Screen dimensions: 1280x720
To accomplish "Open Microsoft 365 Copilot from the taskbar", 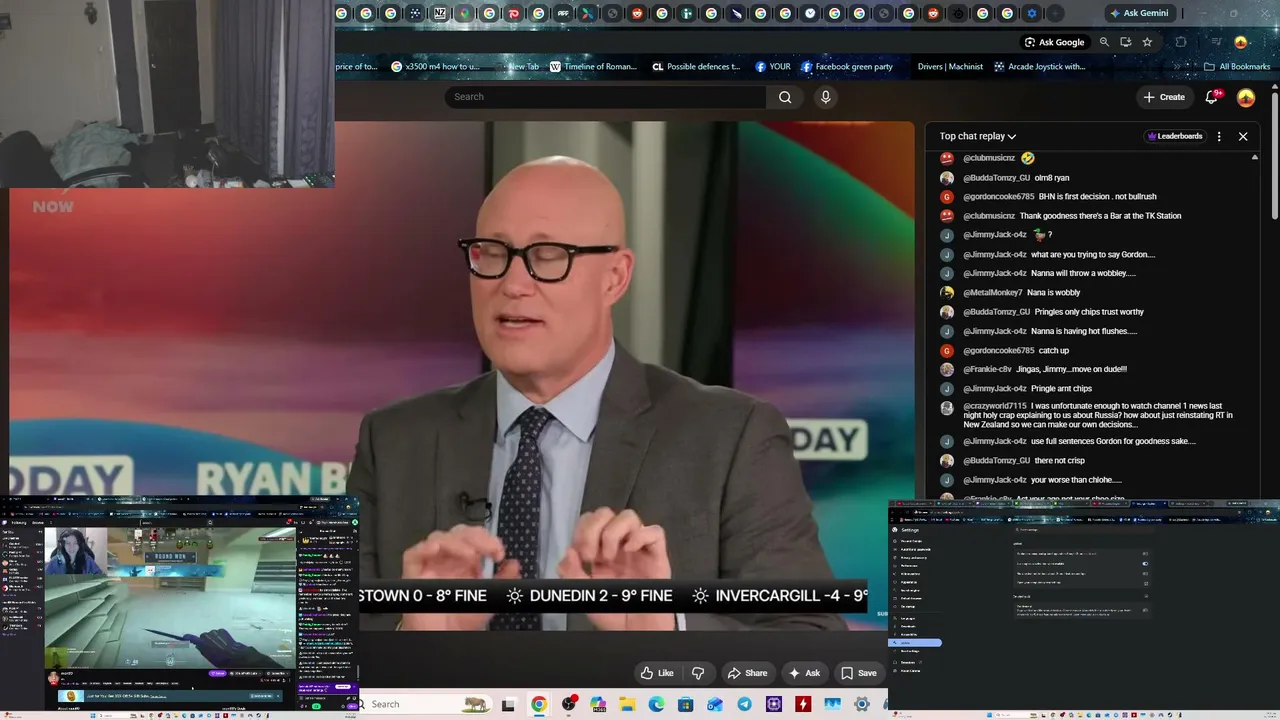I will 598,705.
